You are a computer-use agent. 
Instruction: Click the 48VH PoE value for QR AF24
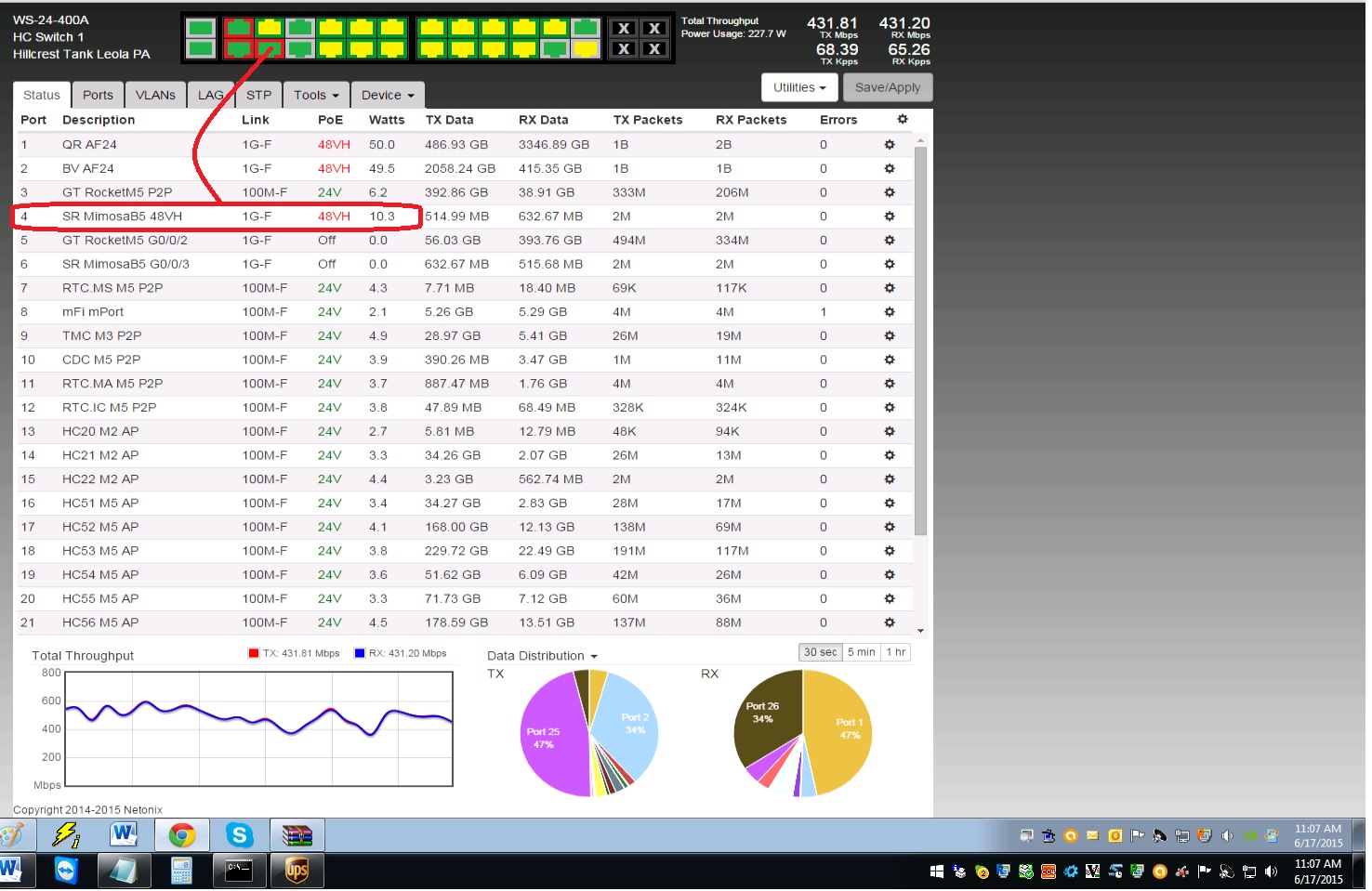click(x=334, y=145)
